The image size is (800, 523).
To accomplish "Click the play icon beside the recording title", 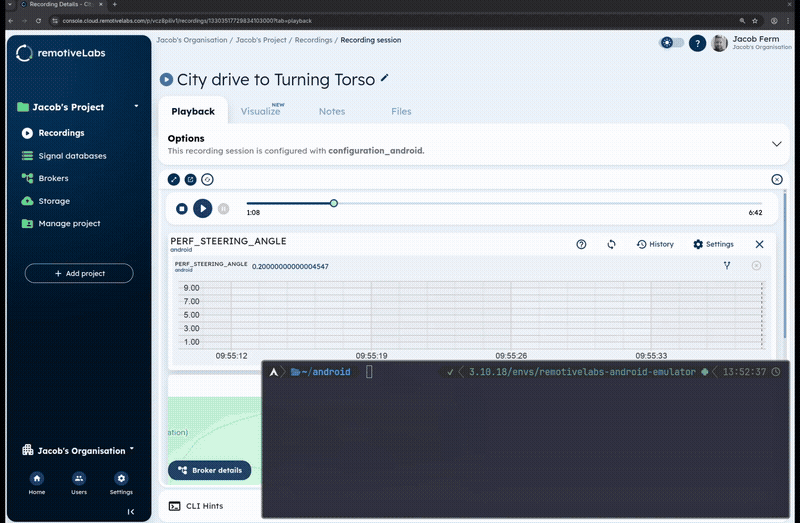I will pyautogui.click(x=166, y=80).
